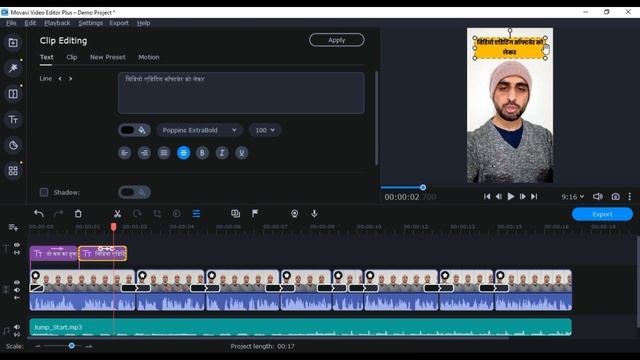The image size is (640, 360).
Task: Click the Redo arrow in timeline toolbar
Action: 58,213
